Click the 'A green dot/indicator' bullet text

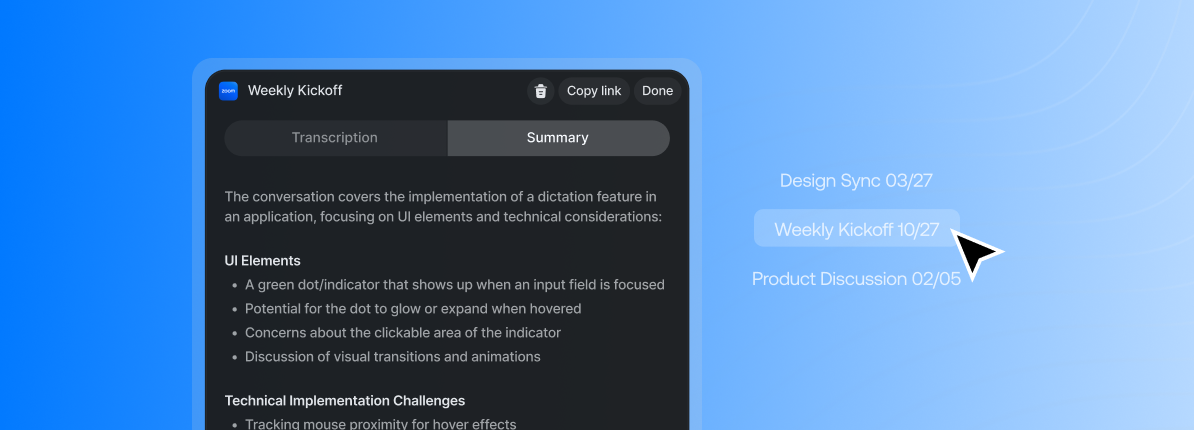click(x=455, y=285)
